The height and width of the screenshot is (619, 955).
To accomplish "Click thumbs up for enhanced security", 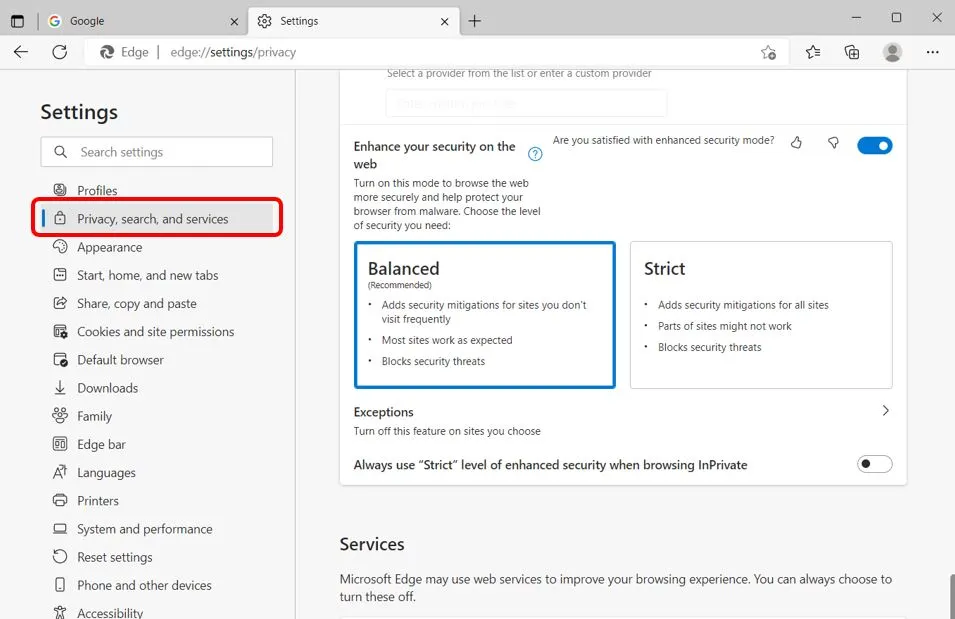I will click(x=796, y=143).
